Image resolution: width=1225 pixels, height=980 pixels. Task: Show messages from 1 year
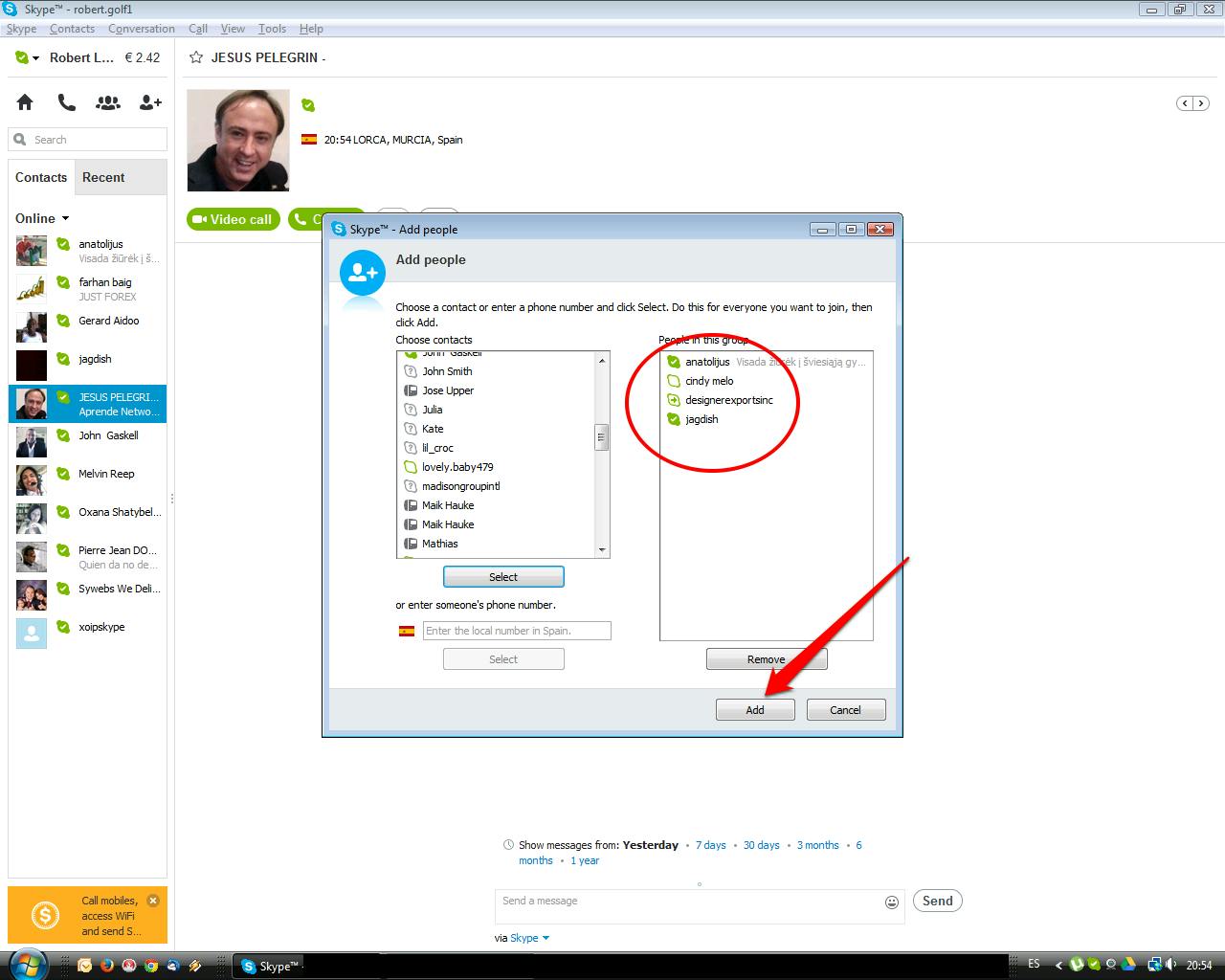(585, 860)
